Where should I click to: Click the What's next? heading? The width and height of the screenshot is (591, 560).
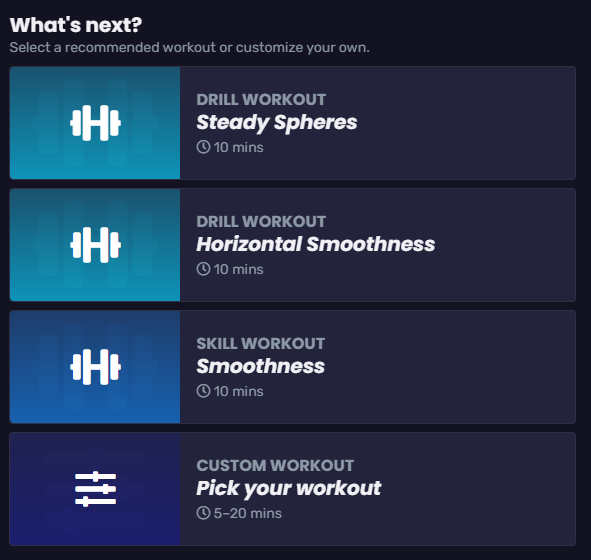[x=76, y=25]
